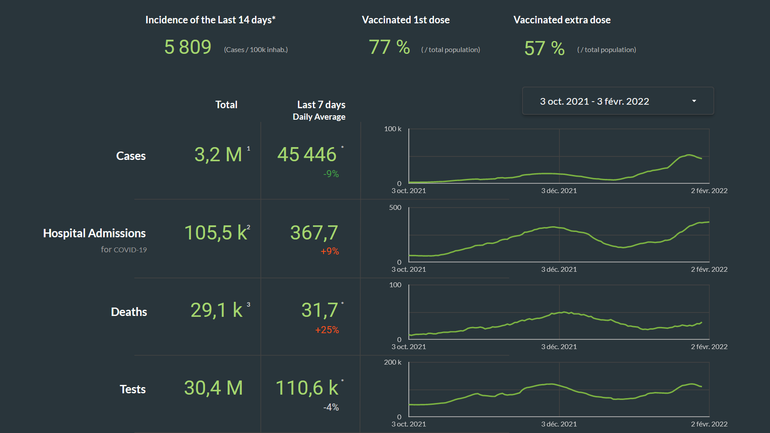Click the 31,7 daily deaths average

(319, 310)
